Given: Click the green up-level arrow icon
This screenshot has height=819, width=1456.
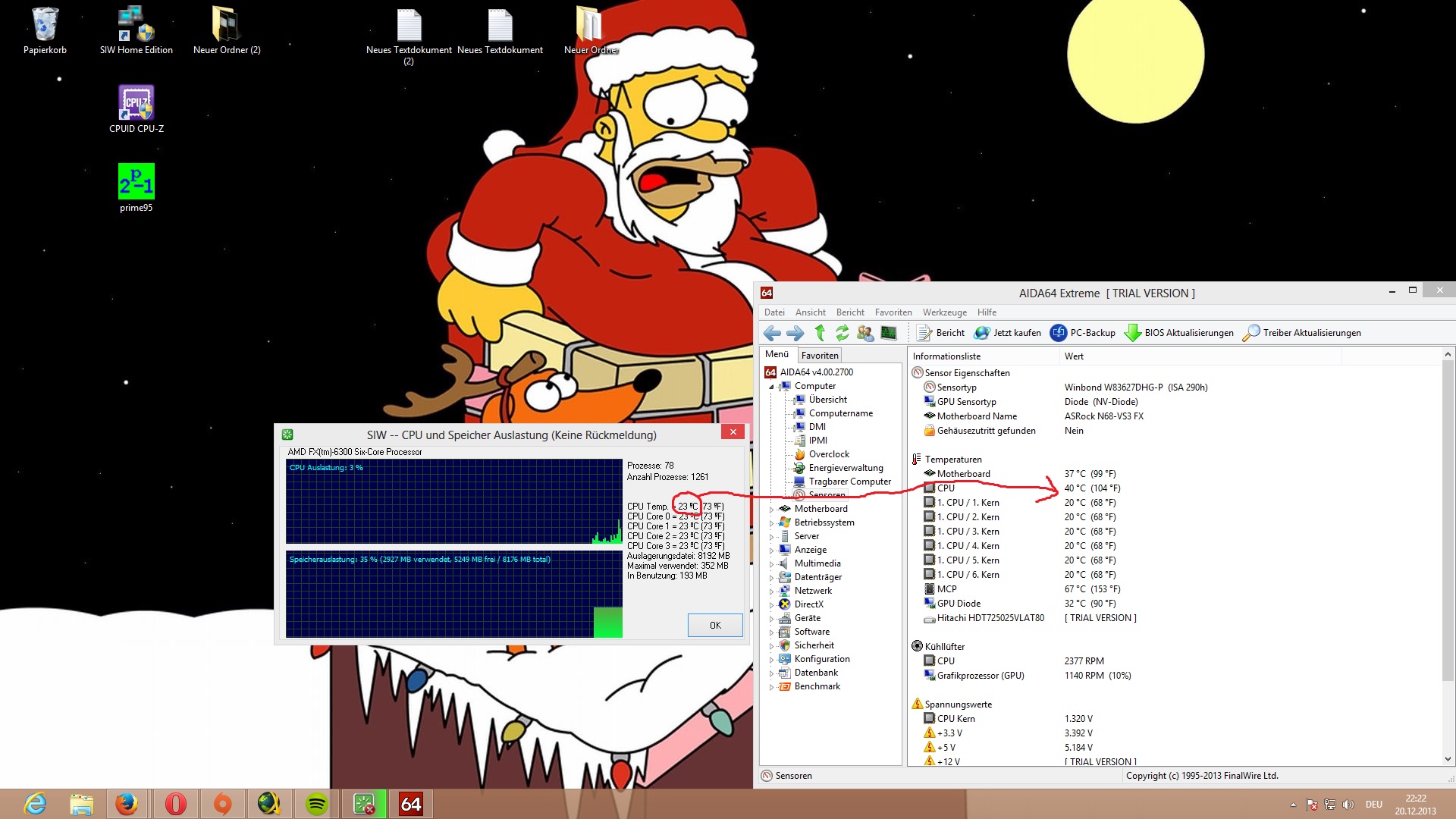Looking at the screenshot, I should pos(820,333).
